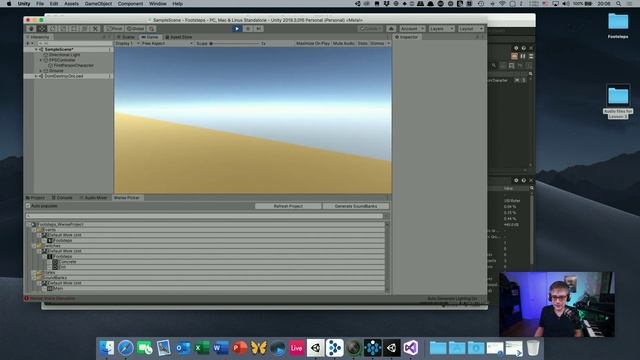Click the Step frame button
This screenshot has width=640, height=360.
(258, 29)
